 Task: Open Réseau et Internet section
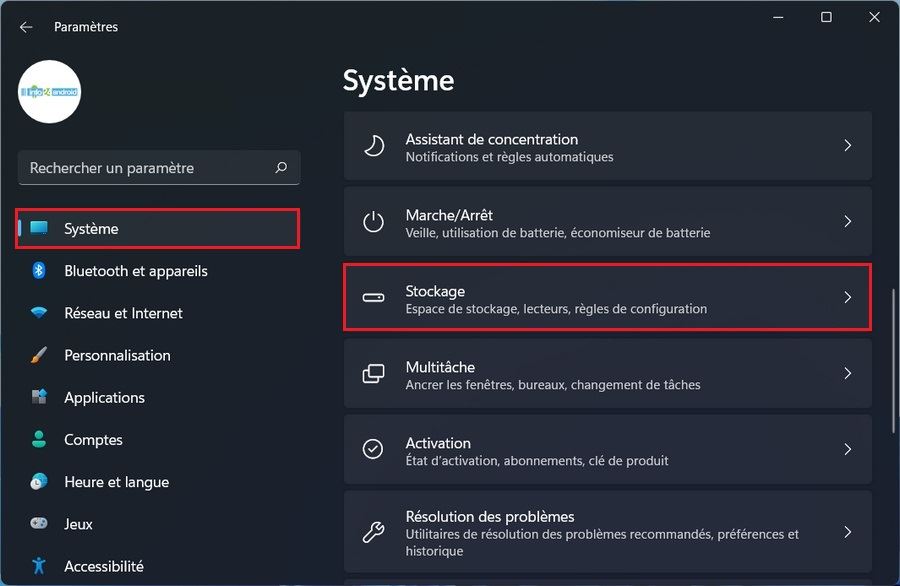coord(123,313)
